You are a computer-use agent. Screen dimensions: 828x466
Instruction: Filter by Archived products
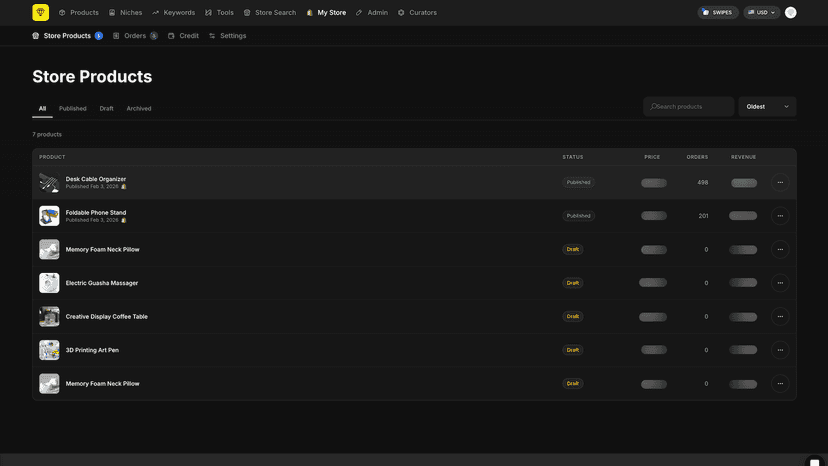tap(139, 108)
